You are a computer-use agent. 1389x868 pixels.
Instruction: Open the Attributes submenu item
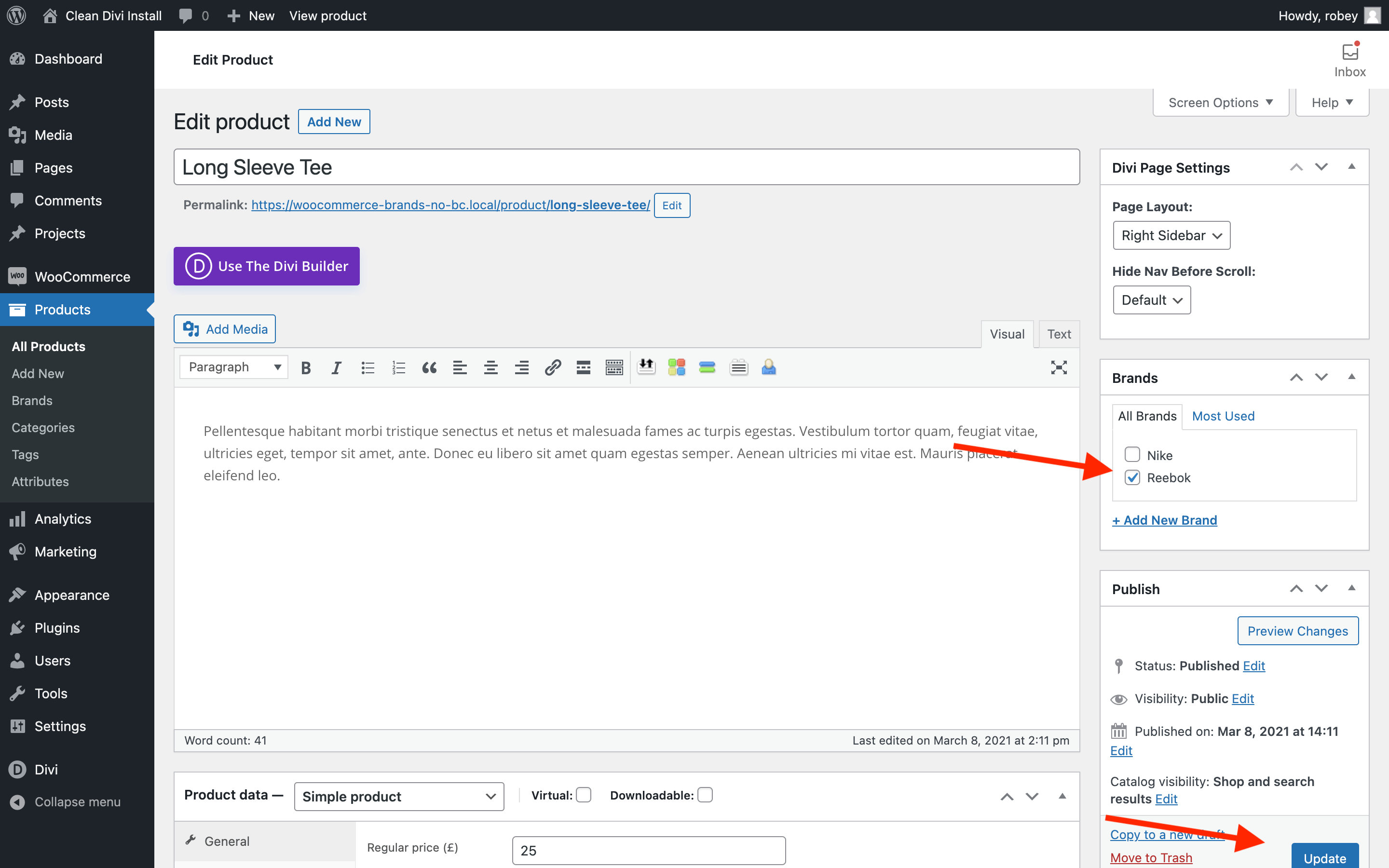tap(40, 482)
